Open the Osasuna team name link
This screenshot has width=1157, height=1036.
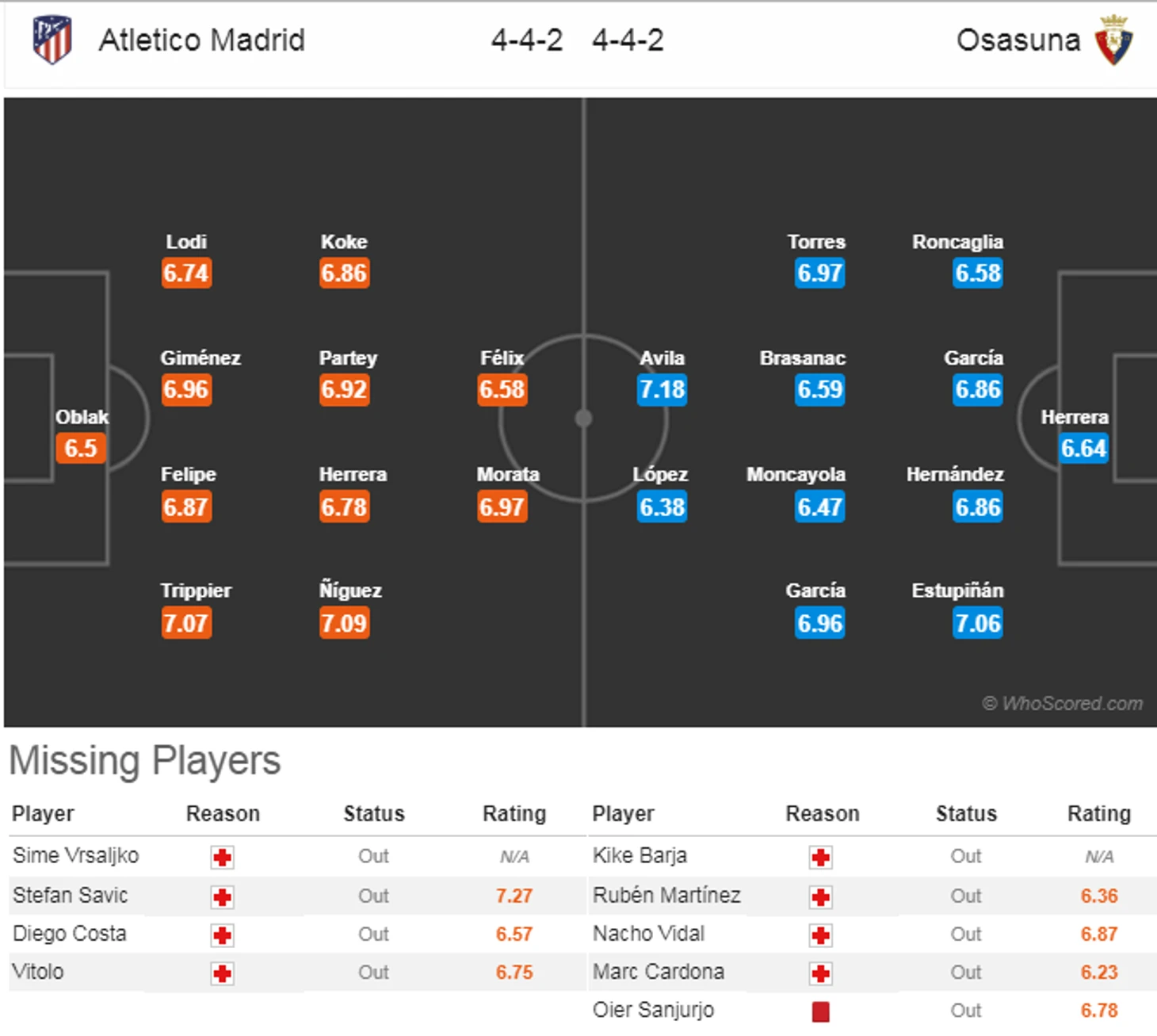[1018, 40]
